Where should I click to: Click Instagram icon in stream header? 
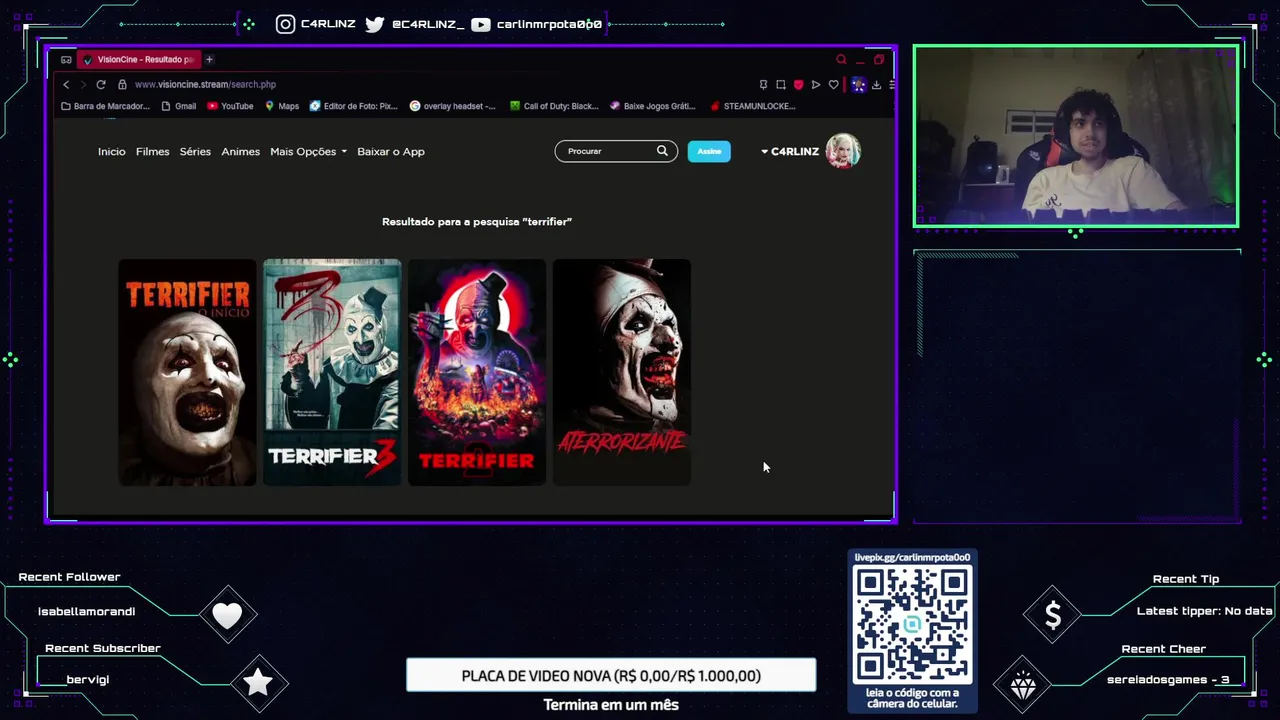point(286,24)
